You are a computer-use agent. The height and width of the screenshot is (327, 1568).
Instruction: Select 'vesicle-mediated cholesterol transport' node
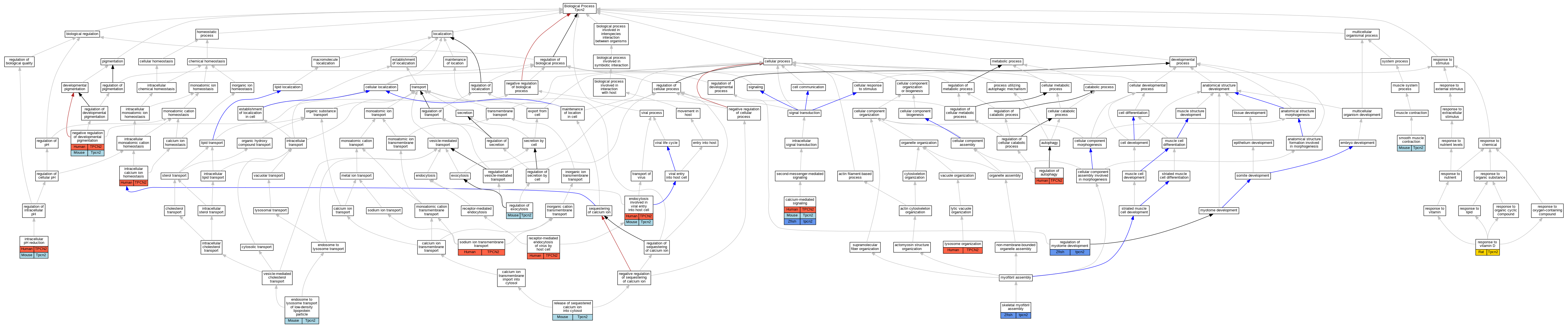tap(277, 278)
